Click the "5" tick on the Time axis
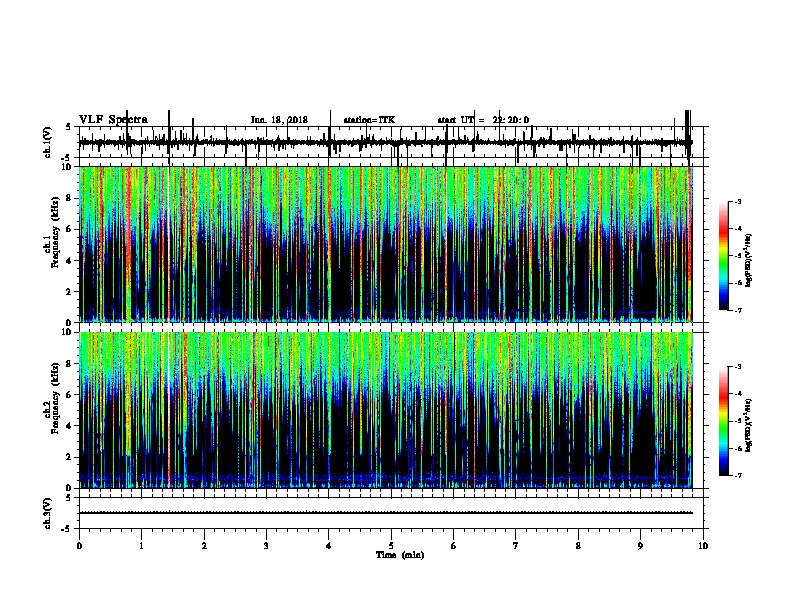The width and height of the screenshot is (792, 612). pyautogui.click(x=391, y=546)
